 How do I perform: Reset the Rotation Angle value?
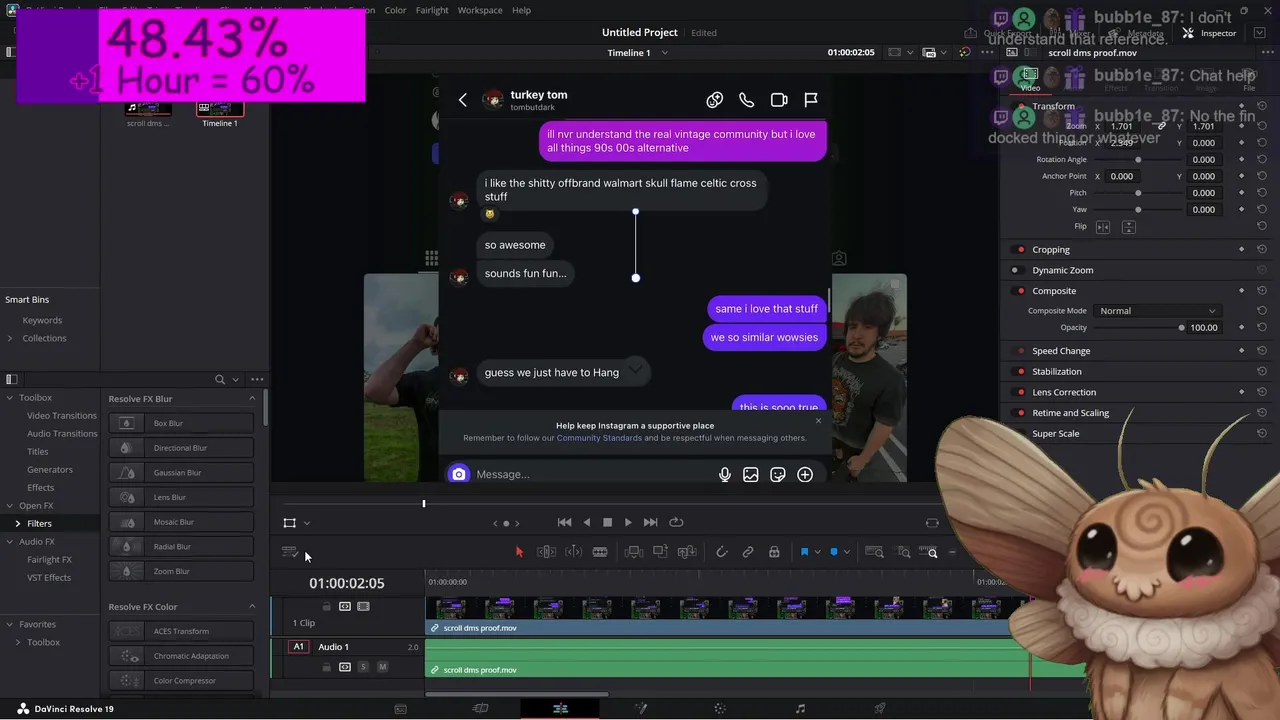(1262, 160)
